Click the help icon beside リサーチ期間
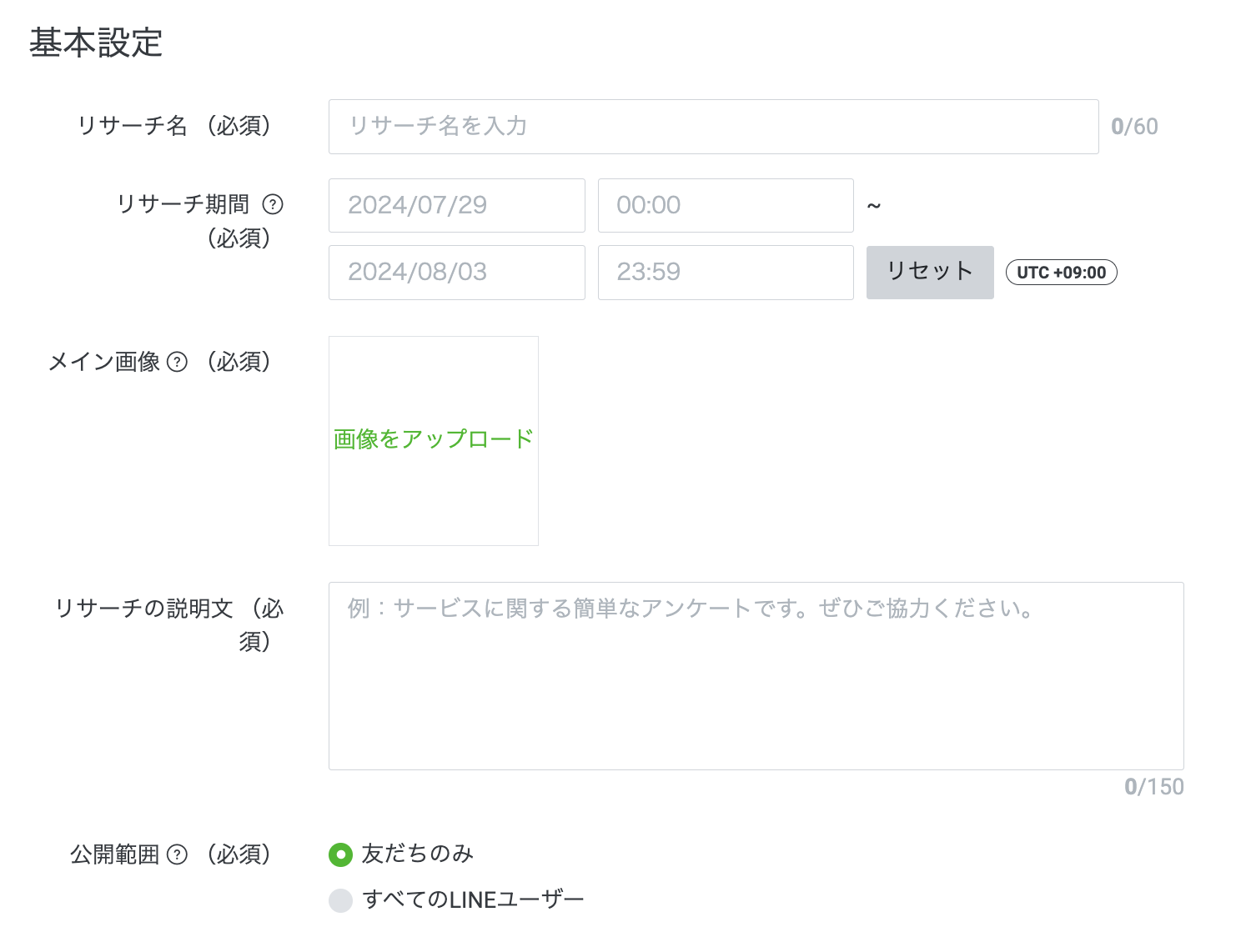 273,204
